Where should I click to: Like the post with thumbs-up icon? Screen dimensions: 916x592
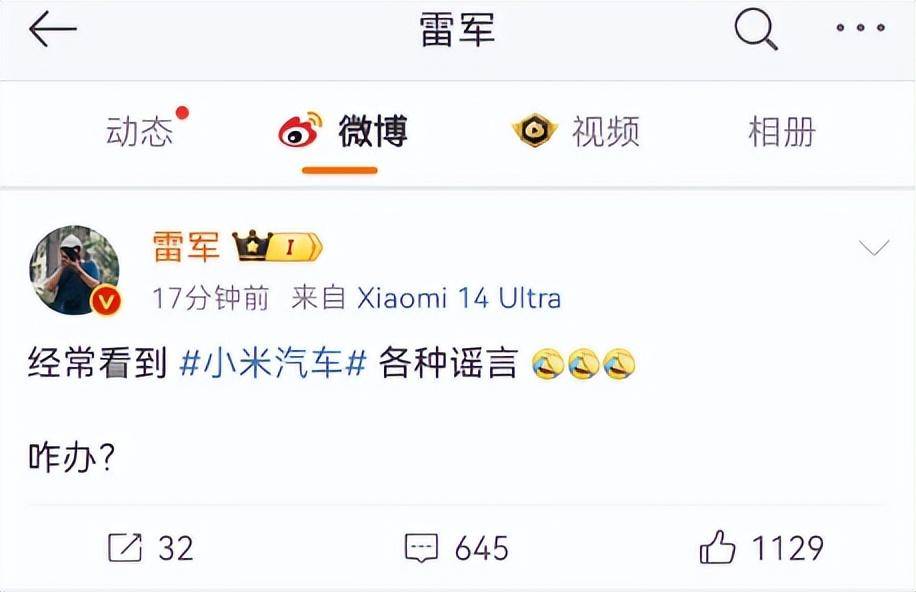pos(717,547)
